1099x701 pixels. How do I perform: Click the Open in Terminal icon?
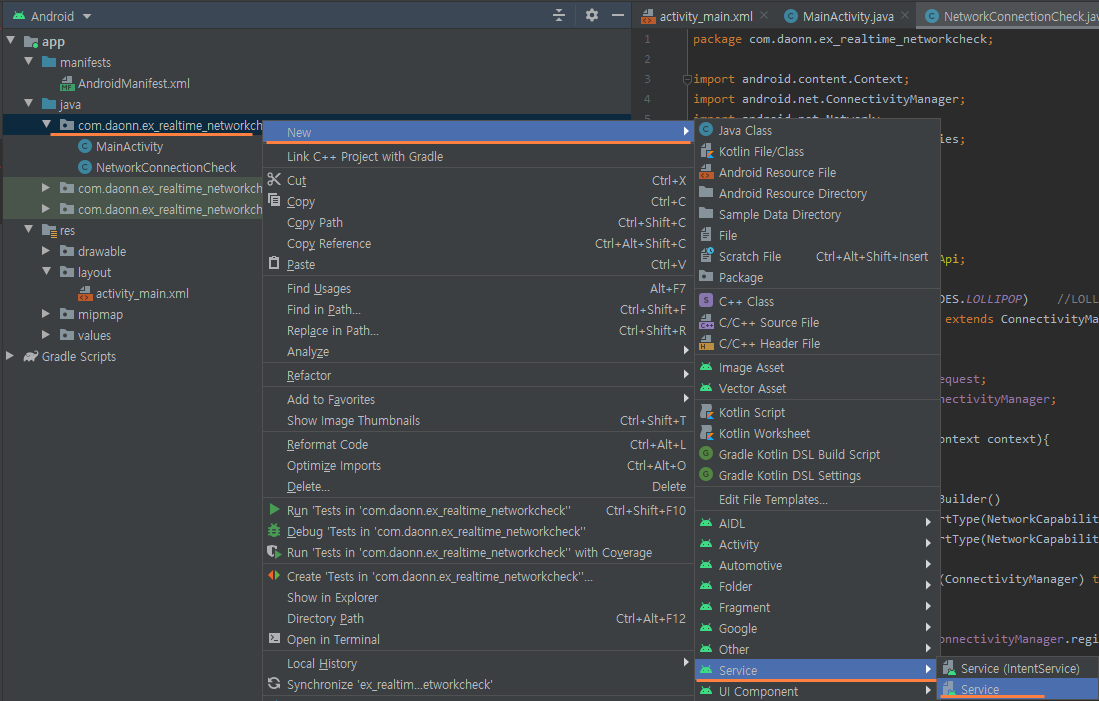[x=274, y=639]
